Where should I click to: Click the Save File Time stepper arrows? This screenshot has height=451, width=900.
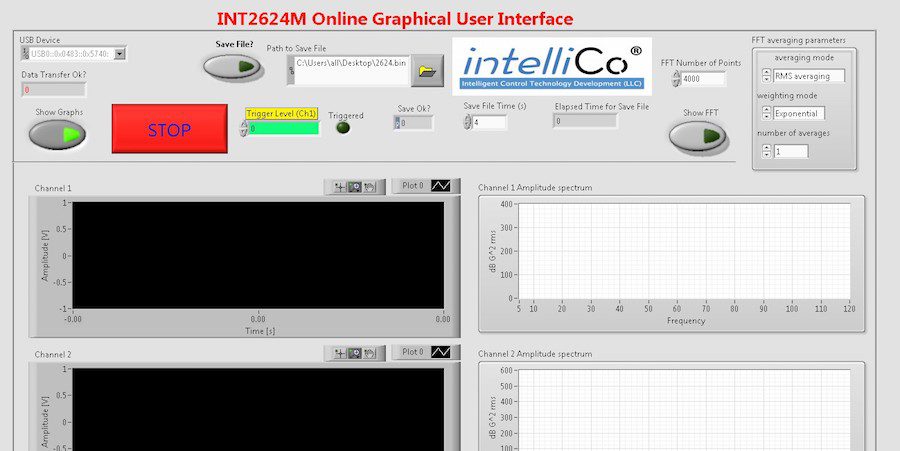468,122
